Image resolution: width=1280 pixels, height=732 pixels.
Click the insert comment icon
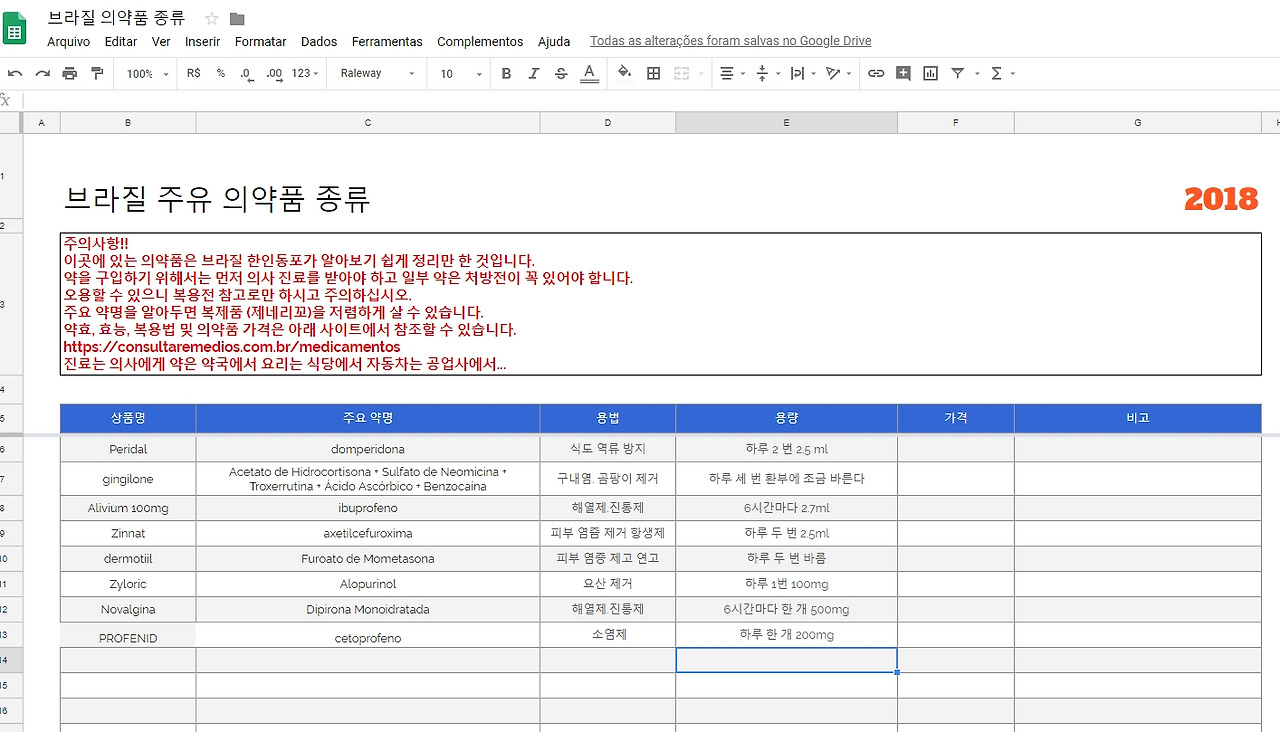point(903,73)
